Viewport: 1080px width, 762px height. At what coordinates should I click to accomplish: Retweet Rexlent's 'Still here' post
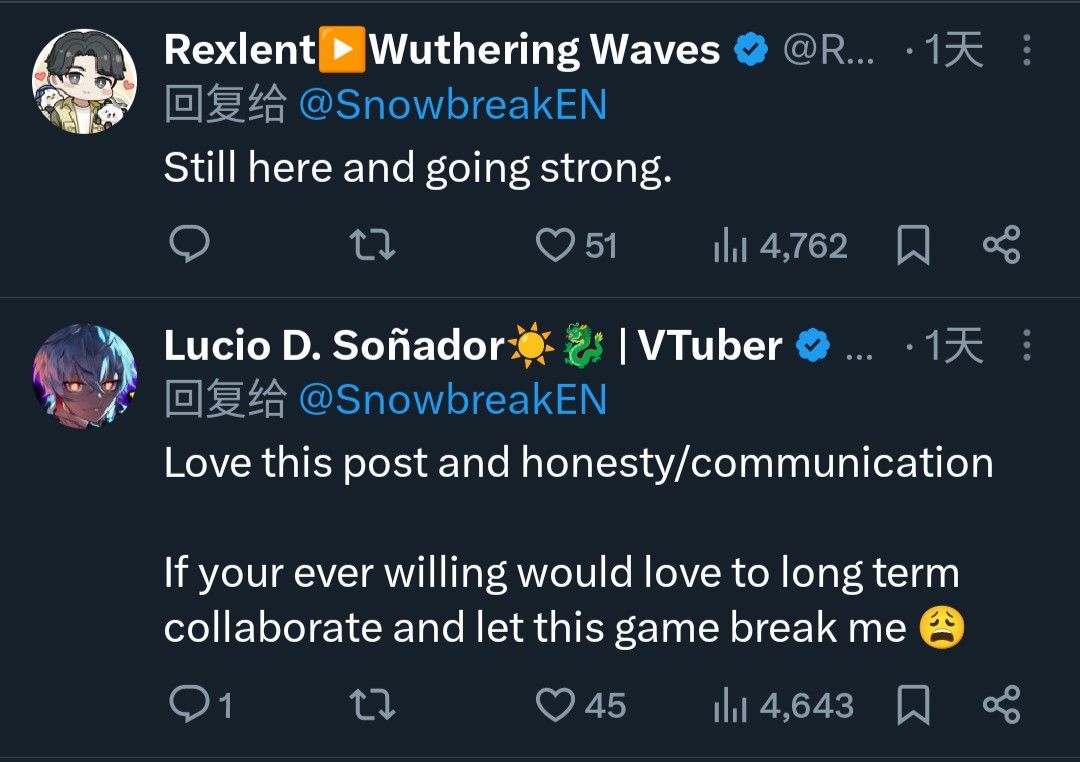tap(374, 245)
